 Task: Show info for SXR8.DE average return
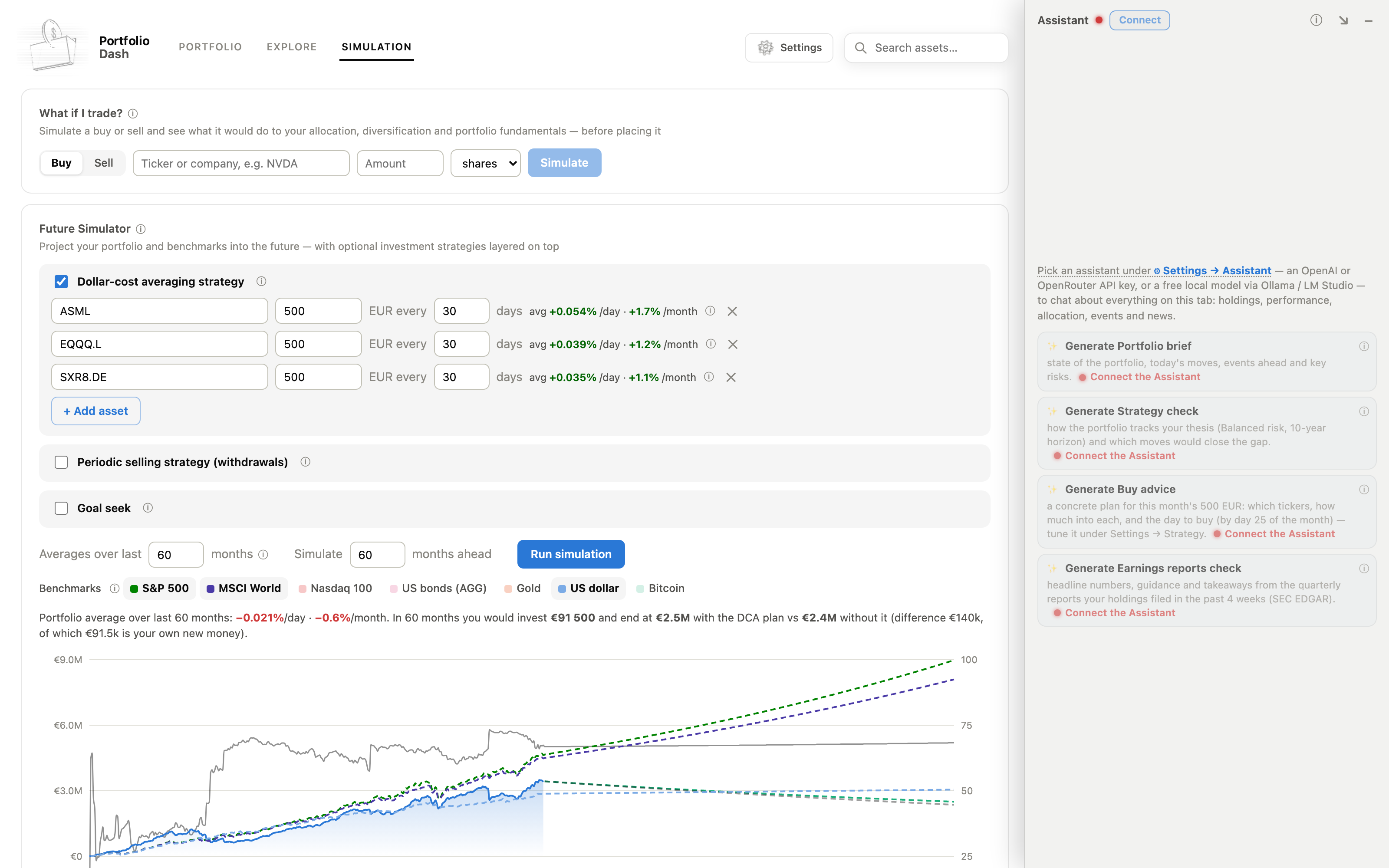point(709,377)
